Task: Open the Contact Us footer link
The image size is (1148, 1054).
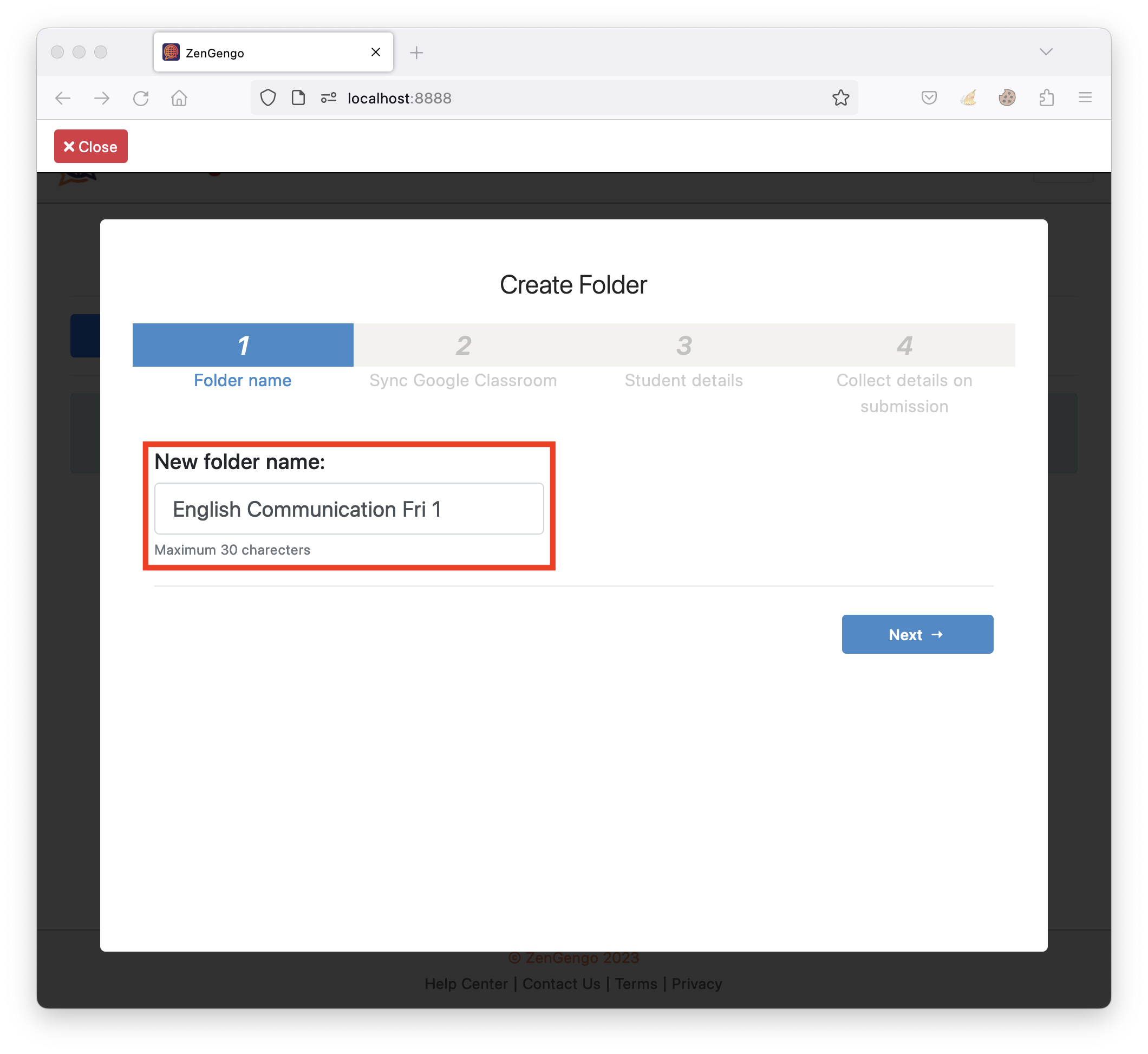Action: (561, 984)
